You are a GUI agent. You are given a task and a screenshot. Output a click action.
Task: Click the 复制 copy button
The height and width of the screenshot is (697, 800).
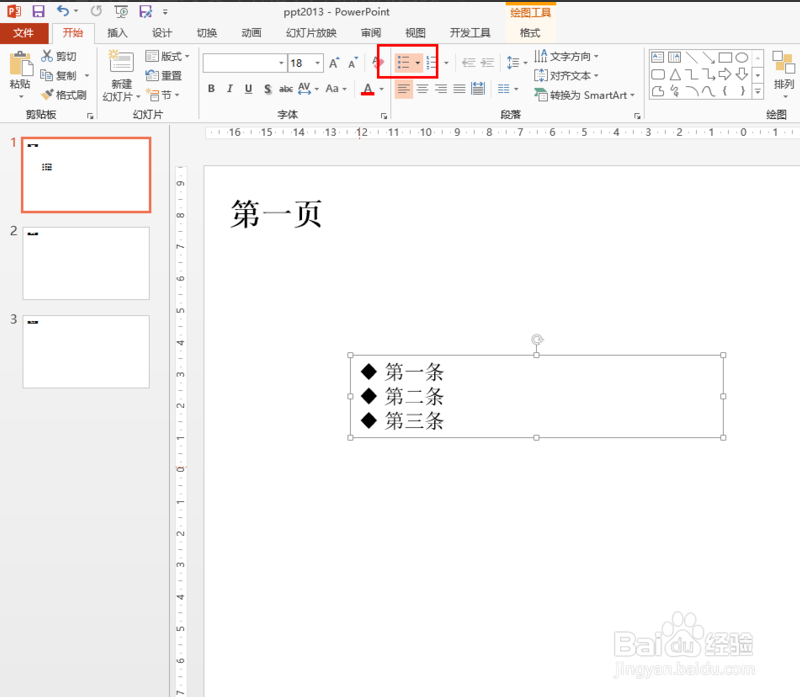[59, 76]
